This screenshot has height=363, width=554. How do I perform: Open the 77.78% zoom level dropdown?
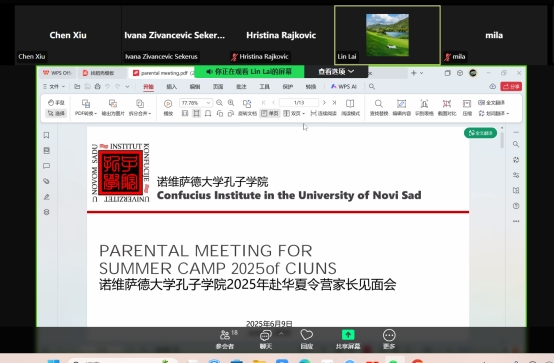coord(196,103)
